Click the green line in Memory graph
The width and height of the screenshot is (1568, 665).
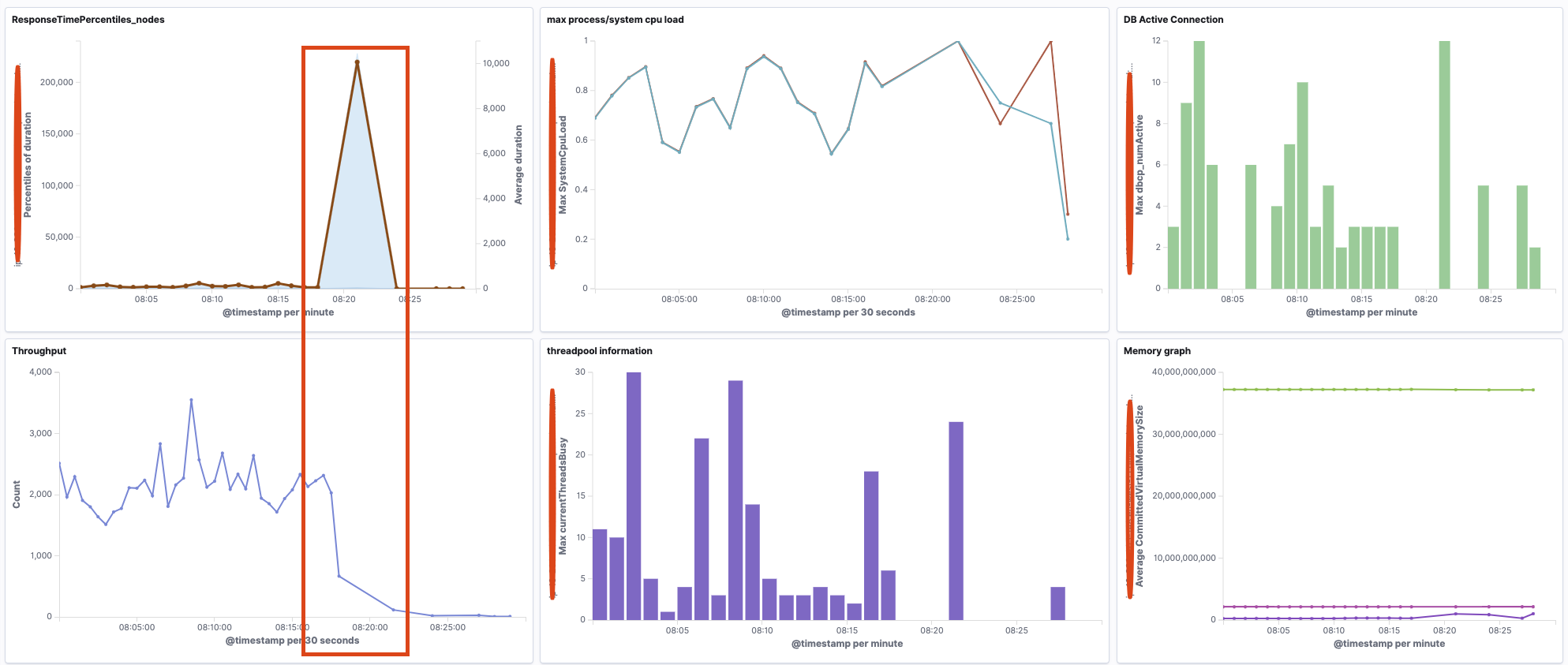(x=1378, y=389)
